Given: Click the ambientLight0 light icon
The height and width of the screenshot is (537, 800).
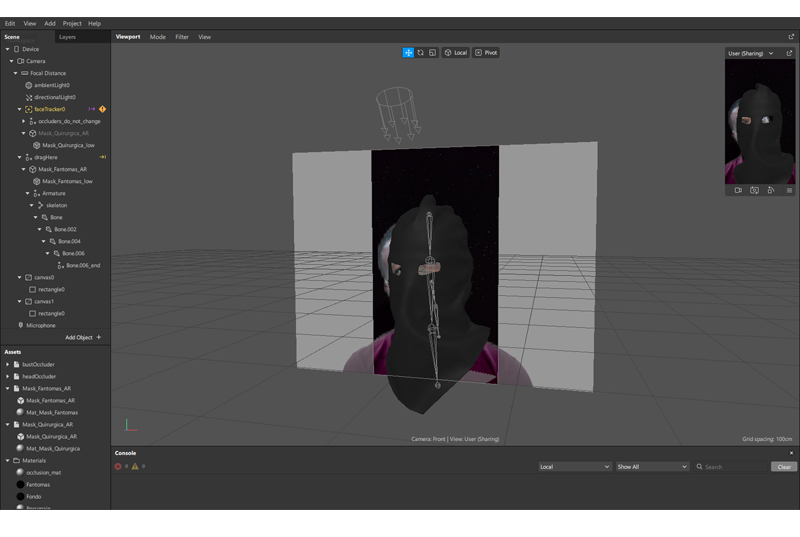Looking at the screenshot, I should coord(29,85).
